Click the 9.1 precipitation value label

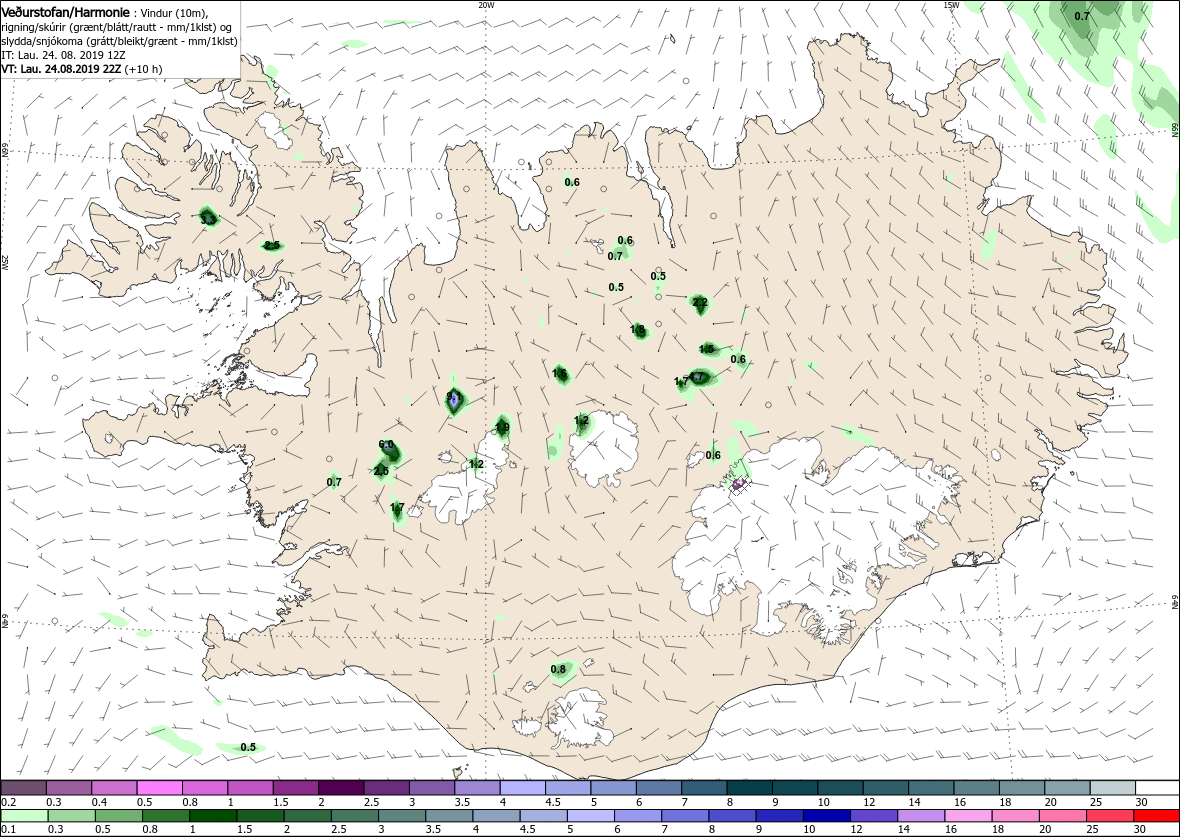pyautogui.click(x=453, y=396)
